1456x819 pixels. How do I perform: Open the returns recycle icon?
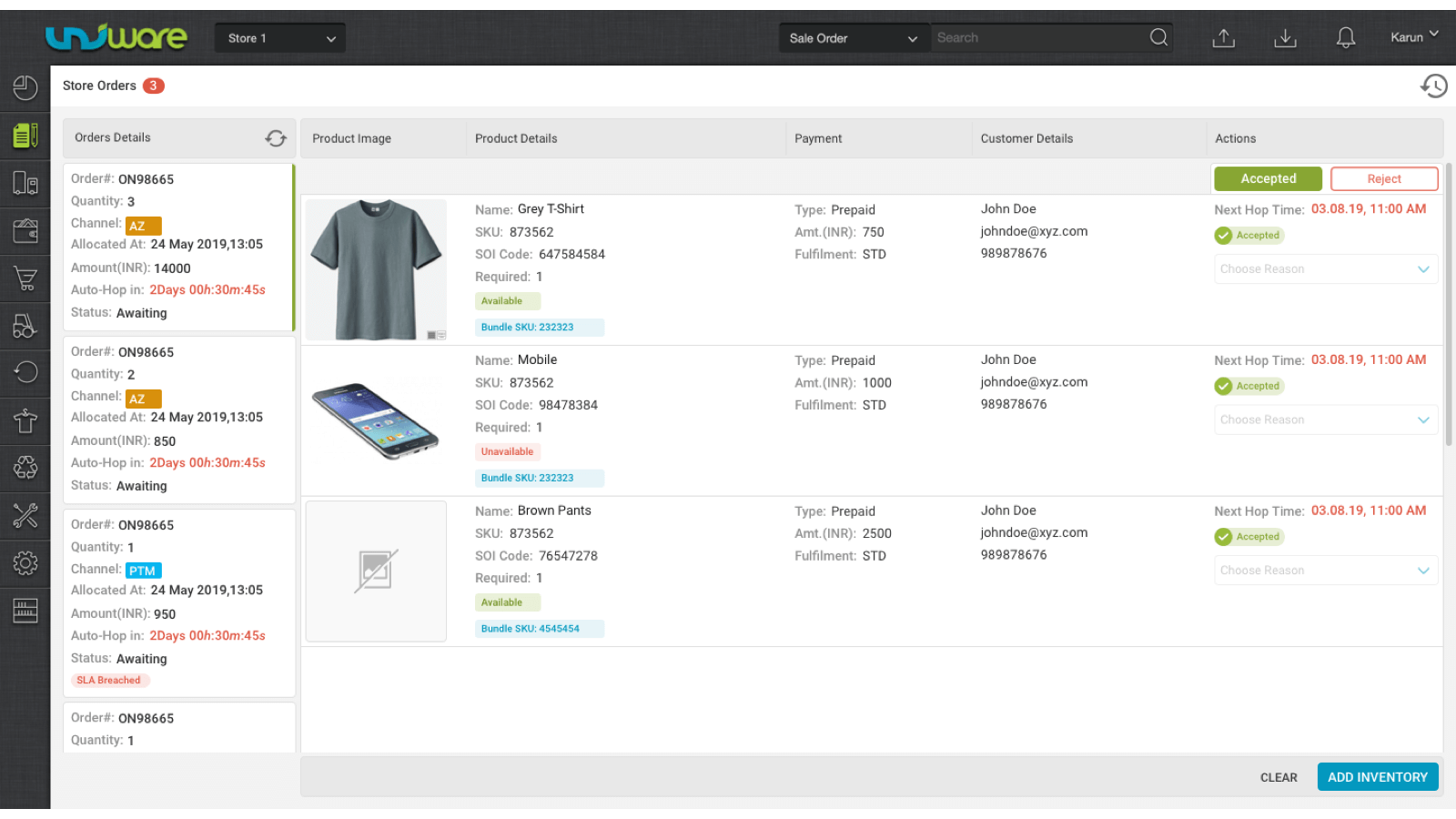[25, 468]
